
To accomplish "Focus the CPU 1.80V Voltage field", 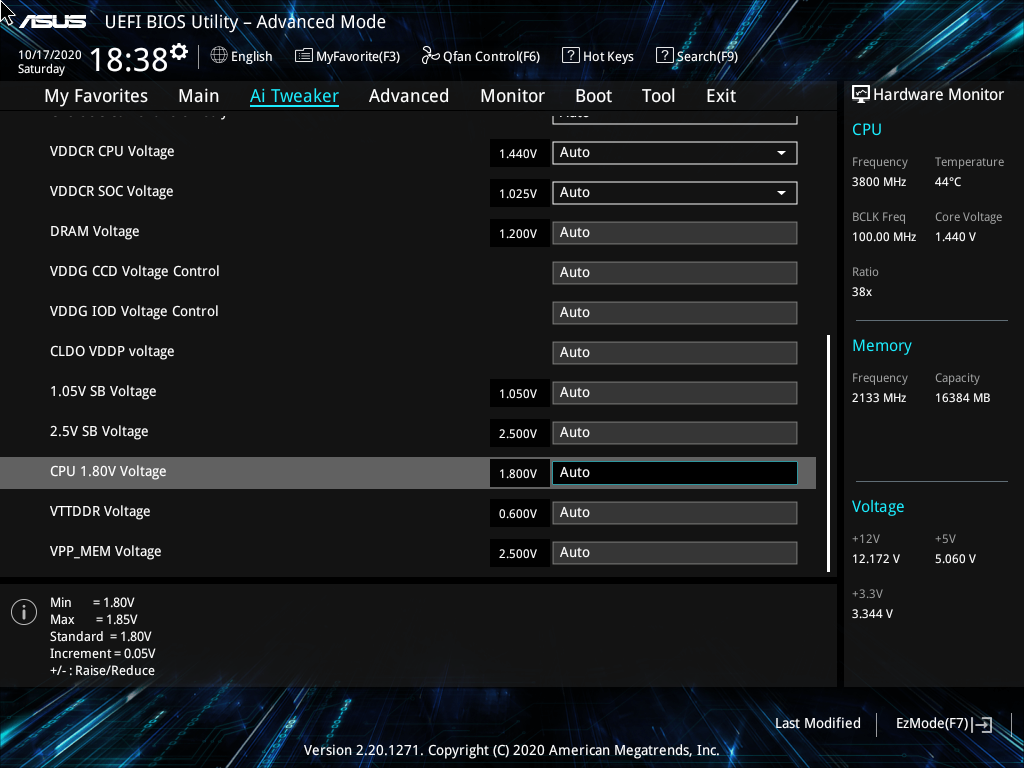I will coord(675,473).
